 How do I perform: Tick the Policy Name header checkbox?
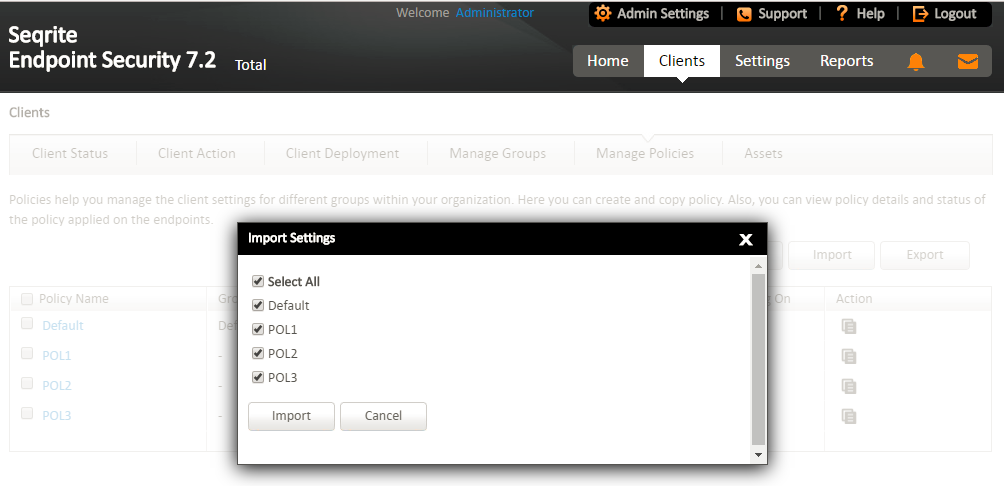(27, 298)
